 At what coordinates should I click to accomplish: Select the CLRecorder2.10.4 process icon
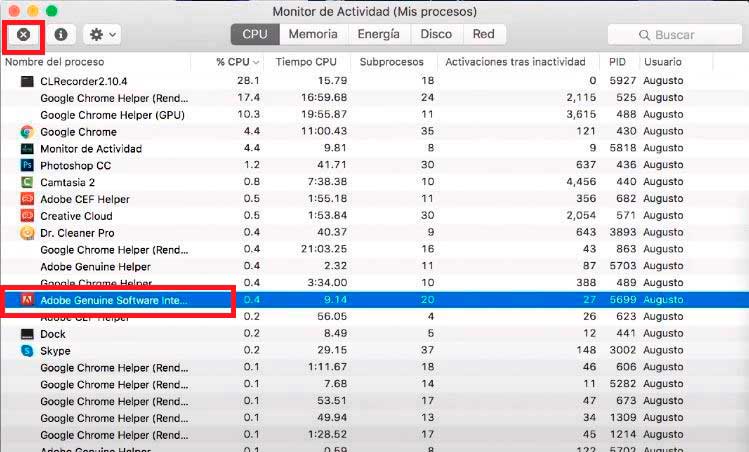tap(27, 81)
